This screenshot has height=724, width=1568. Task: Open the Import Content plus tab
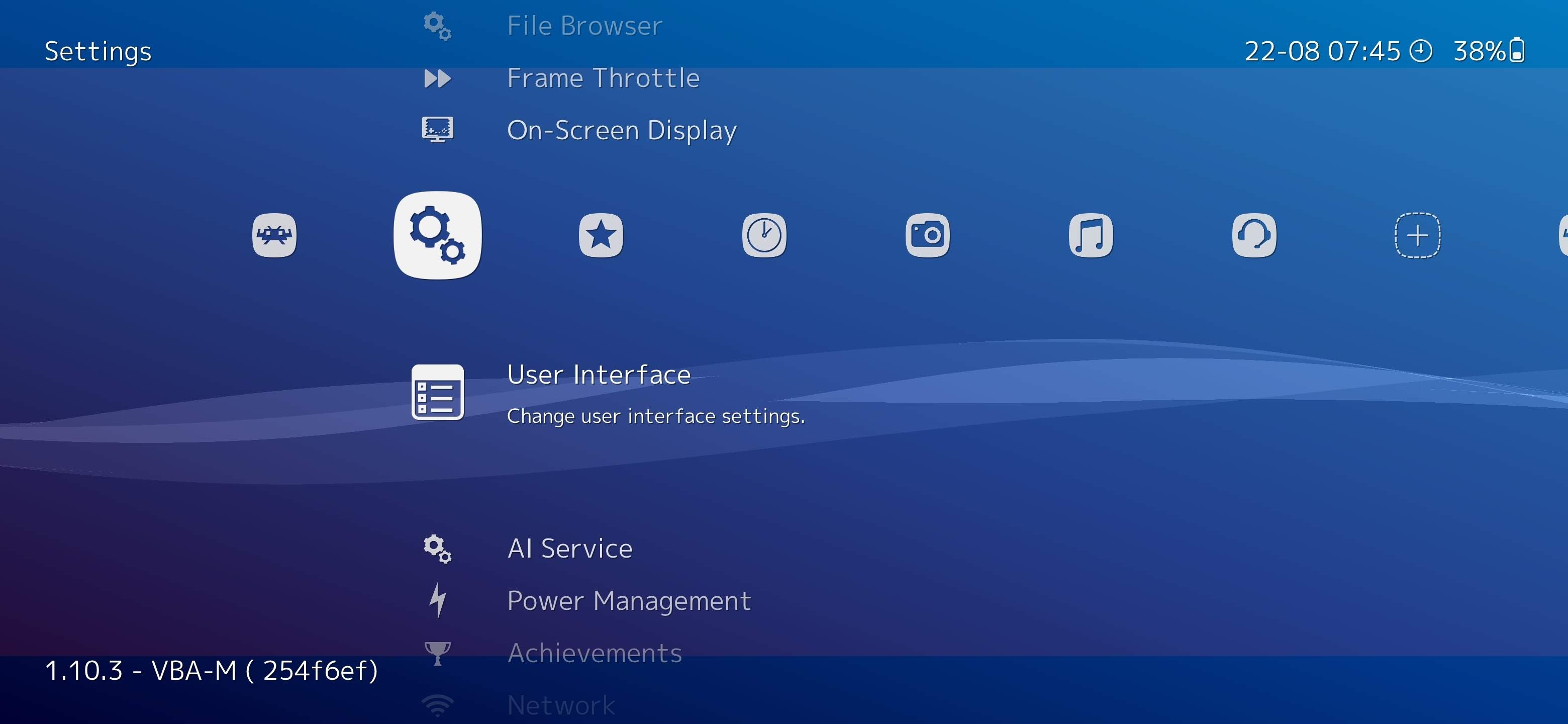tap(1417, 235)
